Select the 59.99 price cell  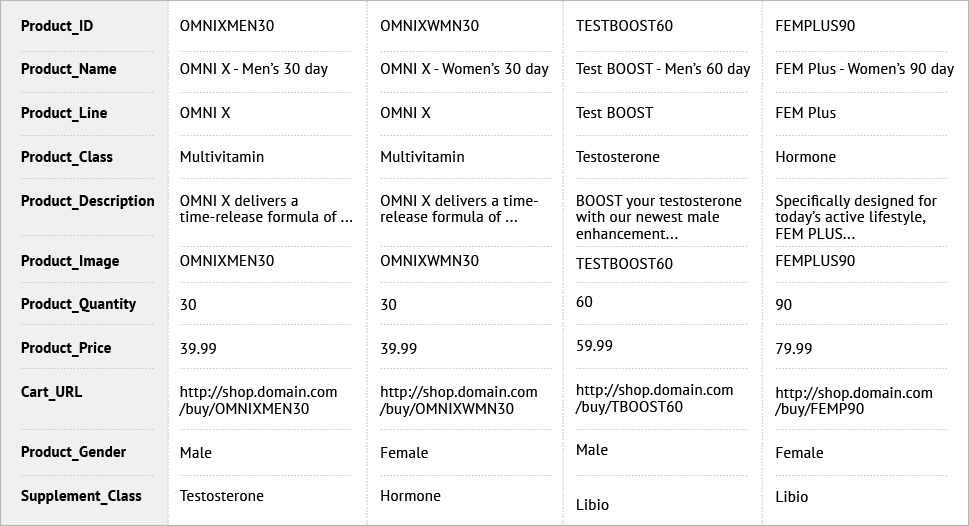point(595,346)
